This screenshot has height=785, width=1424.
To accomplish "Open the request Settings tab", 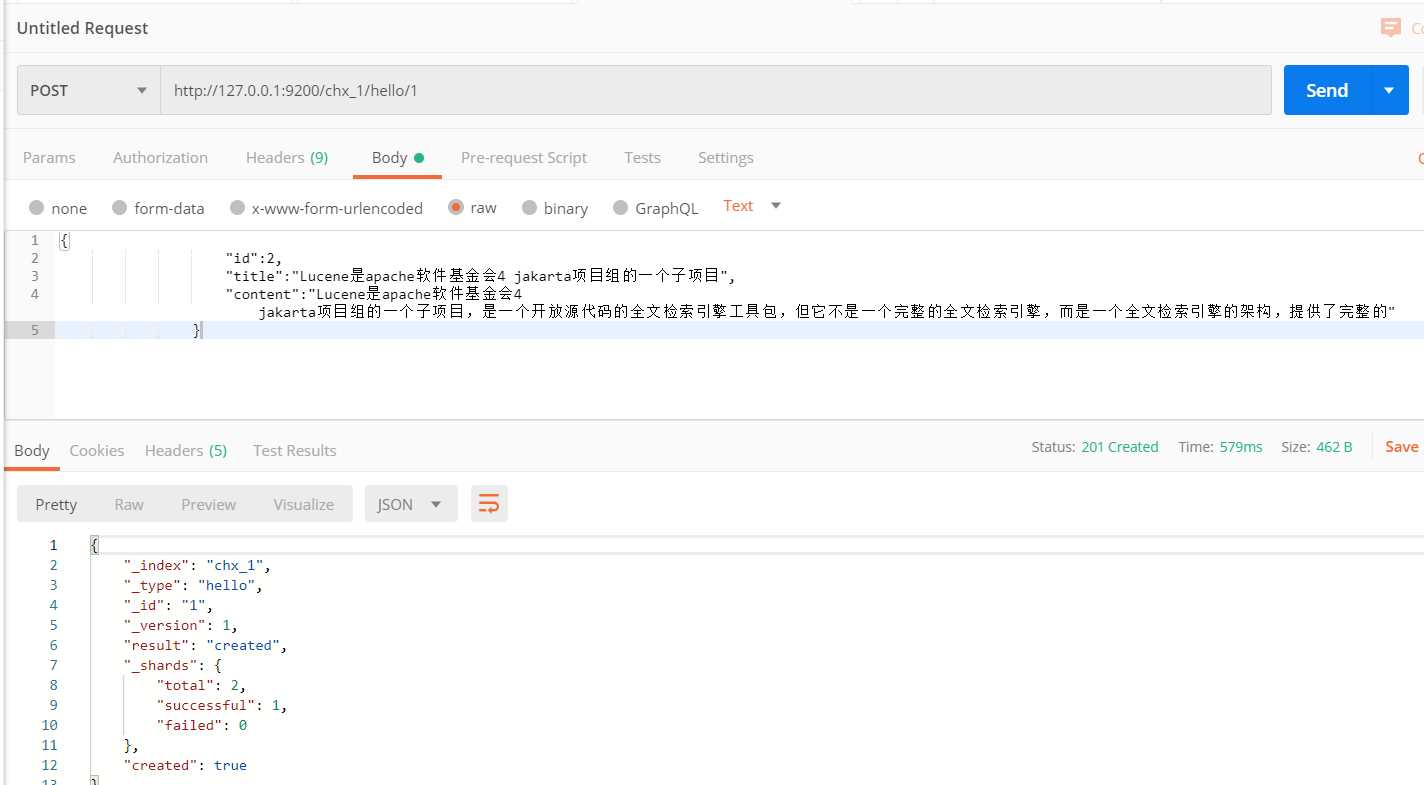I will click(725, 157).
